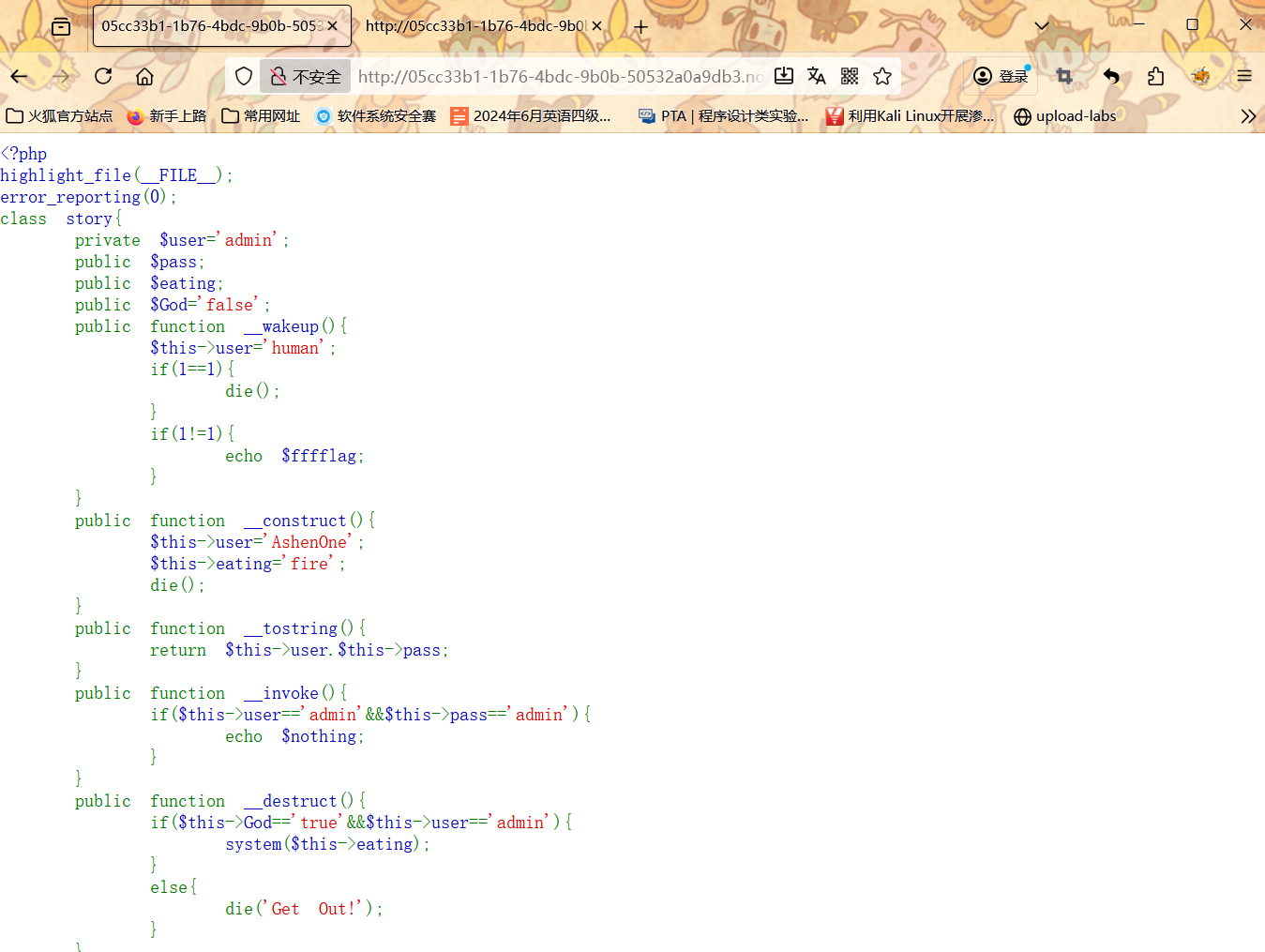
Task: Click the Home button
Action: coord(144,76)
